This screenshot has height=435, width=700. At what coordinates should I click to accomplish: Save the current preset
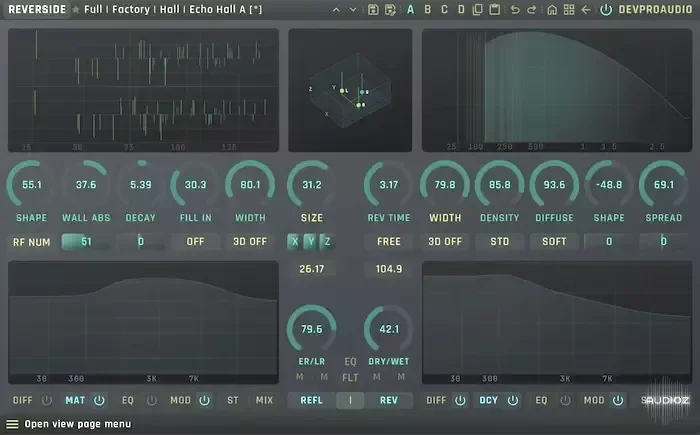373,10
